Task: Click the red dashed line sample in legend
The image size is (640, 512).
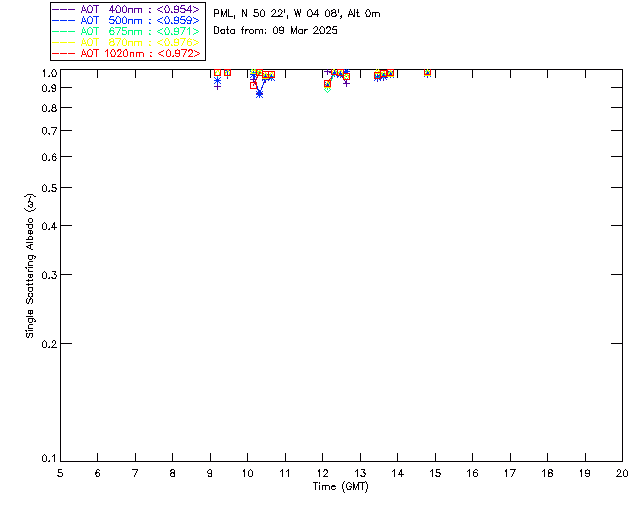Action: pyautogui.click(x=64, y=53)
